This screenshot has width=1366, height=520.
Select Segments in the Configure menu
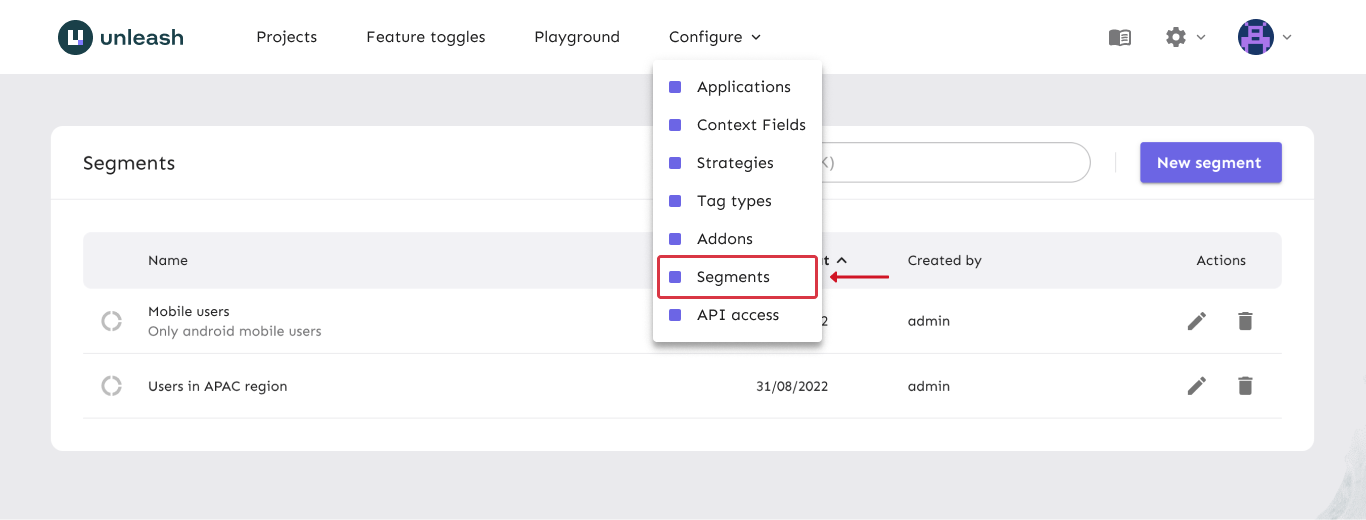(733, 277)
